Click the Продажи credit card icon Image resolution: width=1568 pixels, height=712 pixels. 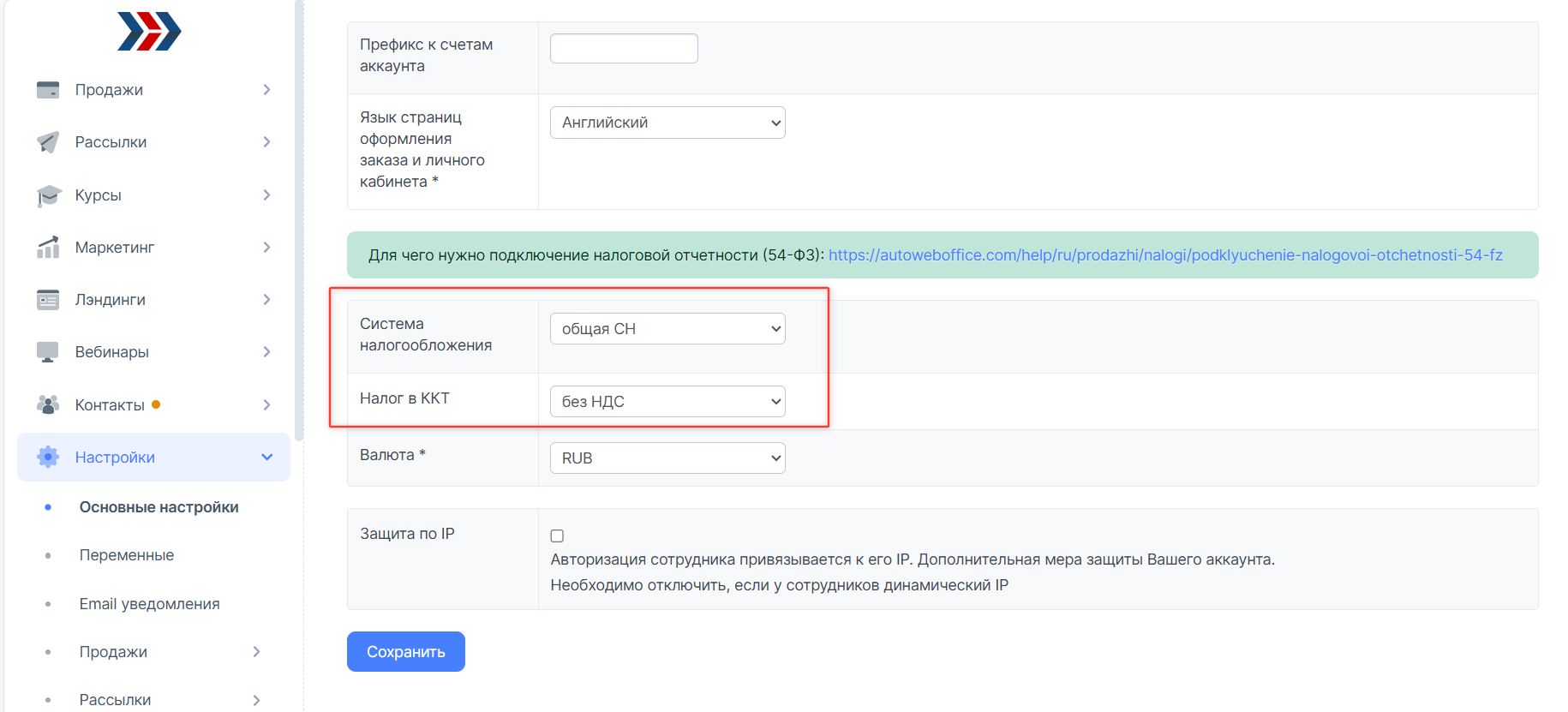48,90
